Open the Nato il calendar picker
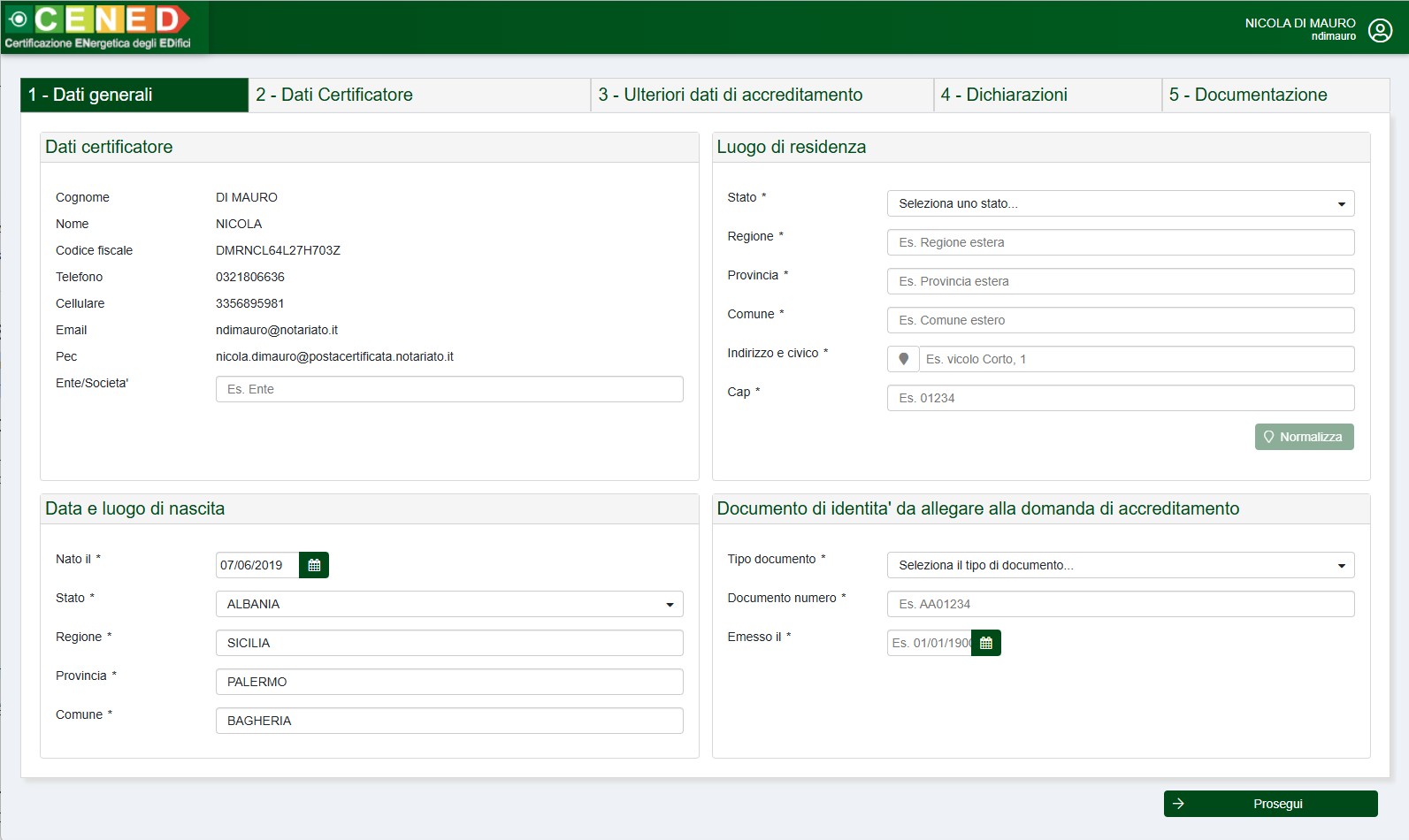Viewport: 1409px width, 840px height. tap(314, 565)
